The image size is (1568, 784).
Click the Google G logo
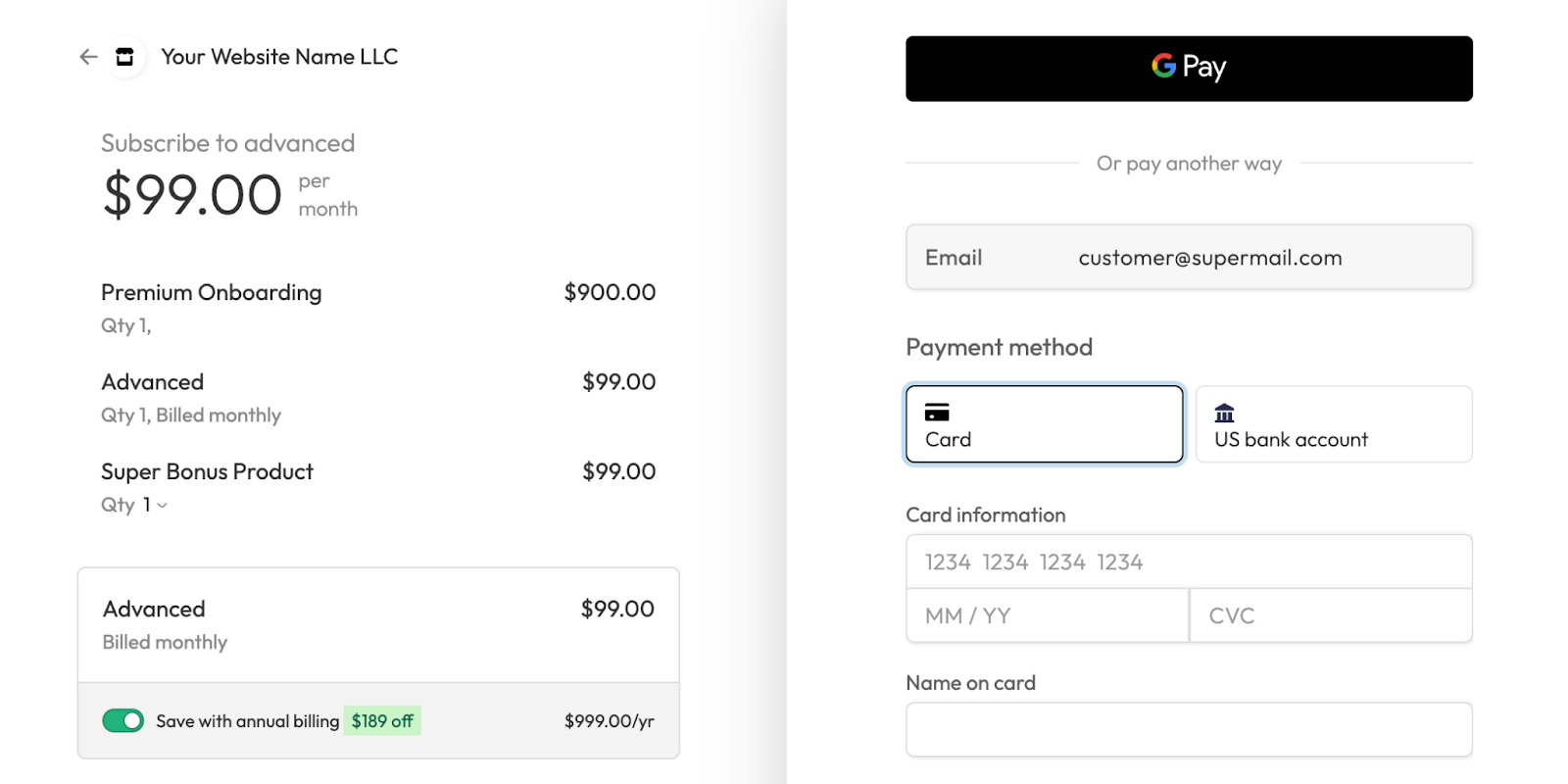point(1163,66)
